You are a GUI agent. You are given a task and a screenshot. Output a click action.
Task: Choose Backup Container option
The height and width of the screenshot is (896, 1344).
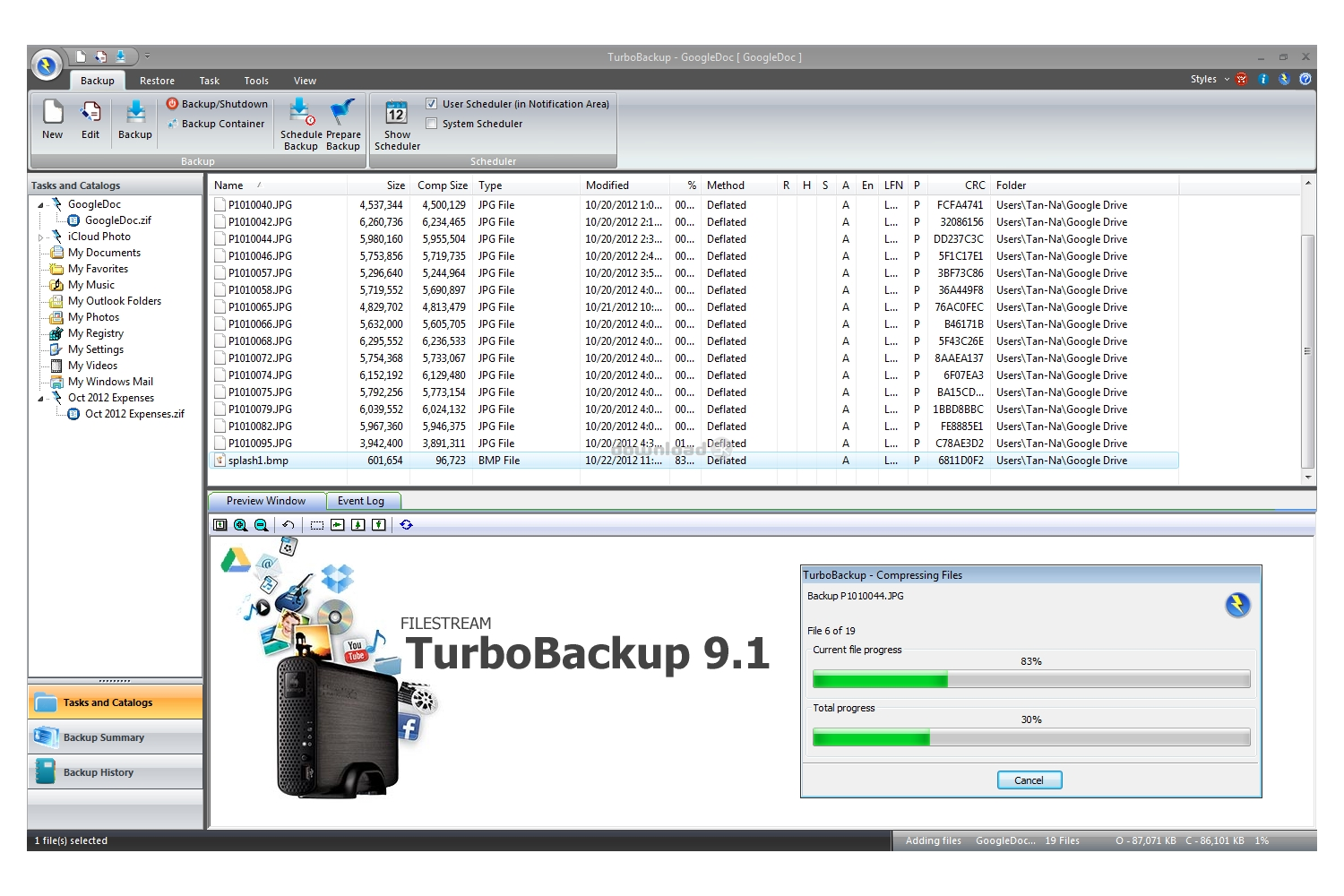(217, 124)
